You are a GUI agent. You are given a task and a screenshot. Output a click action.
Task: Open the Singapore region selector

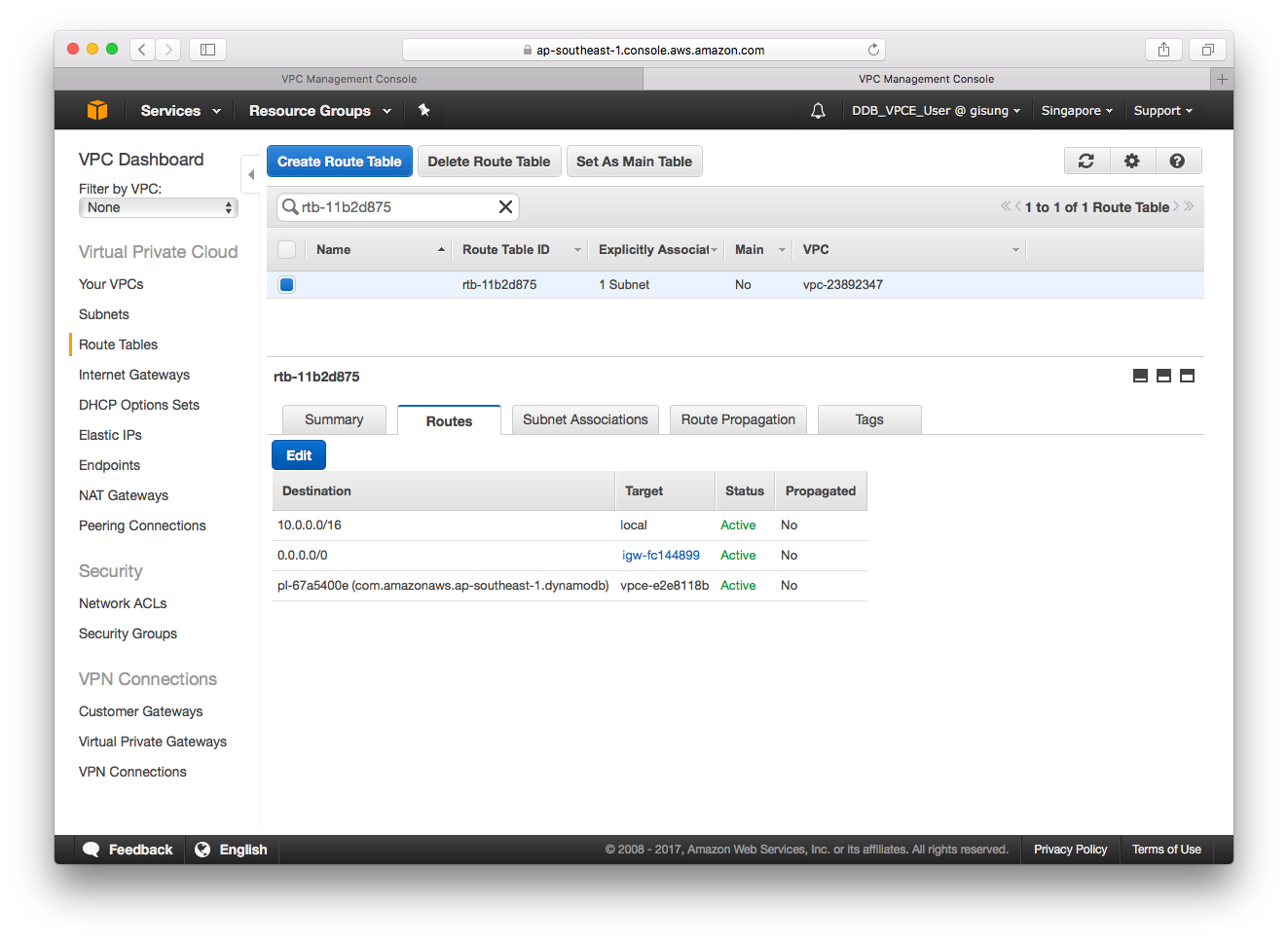pos(1077,111)
